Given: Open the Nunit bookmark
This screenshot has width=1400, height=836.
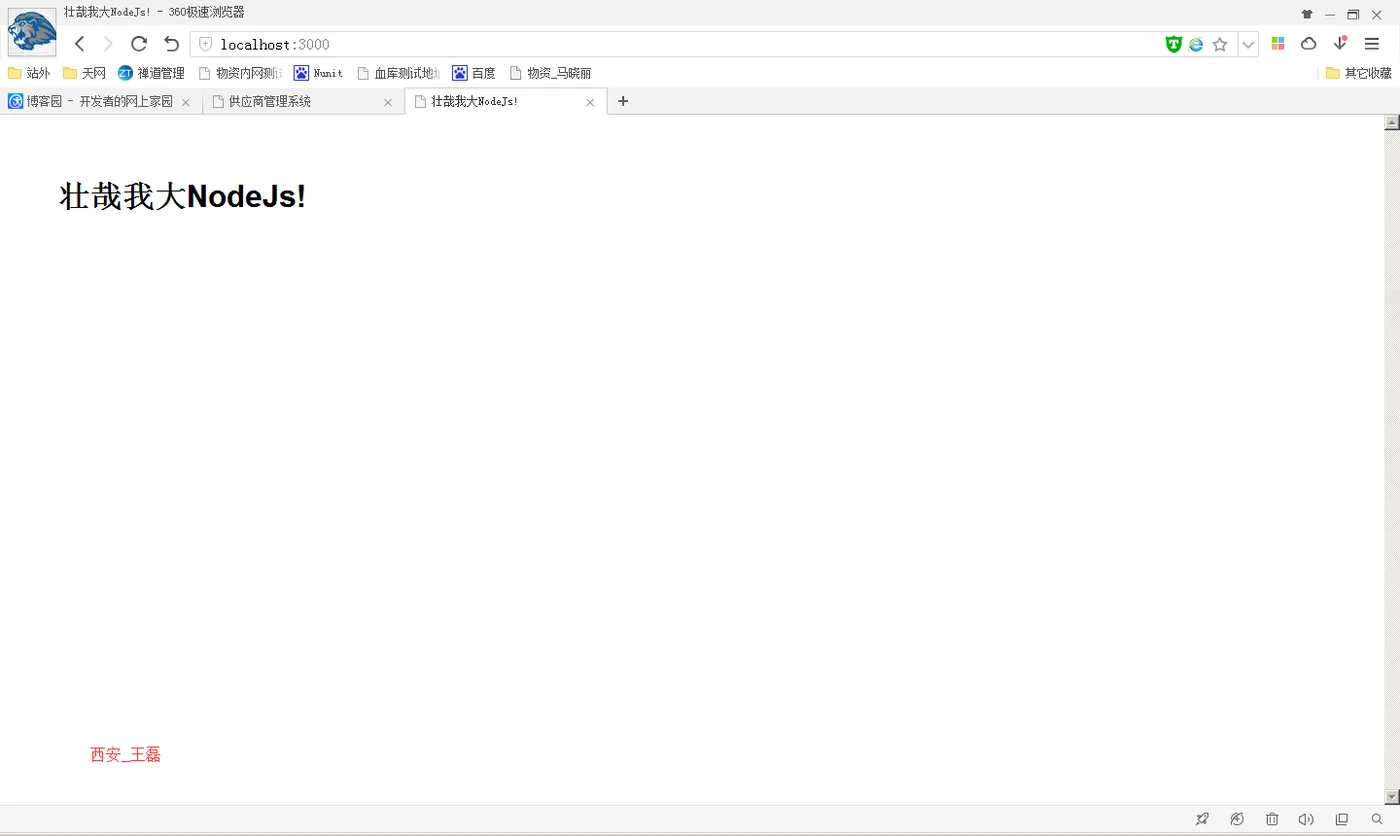Looking at the screenshot, I should point(318,73).
